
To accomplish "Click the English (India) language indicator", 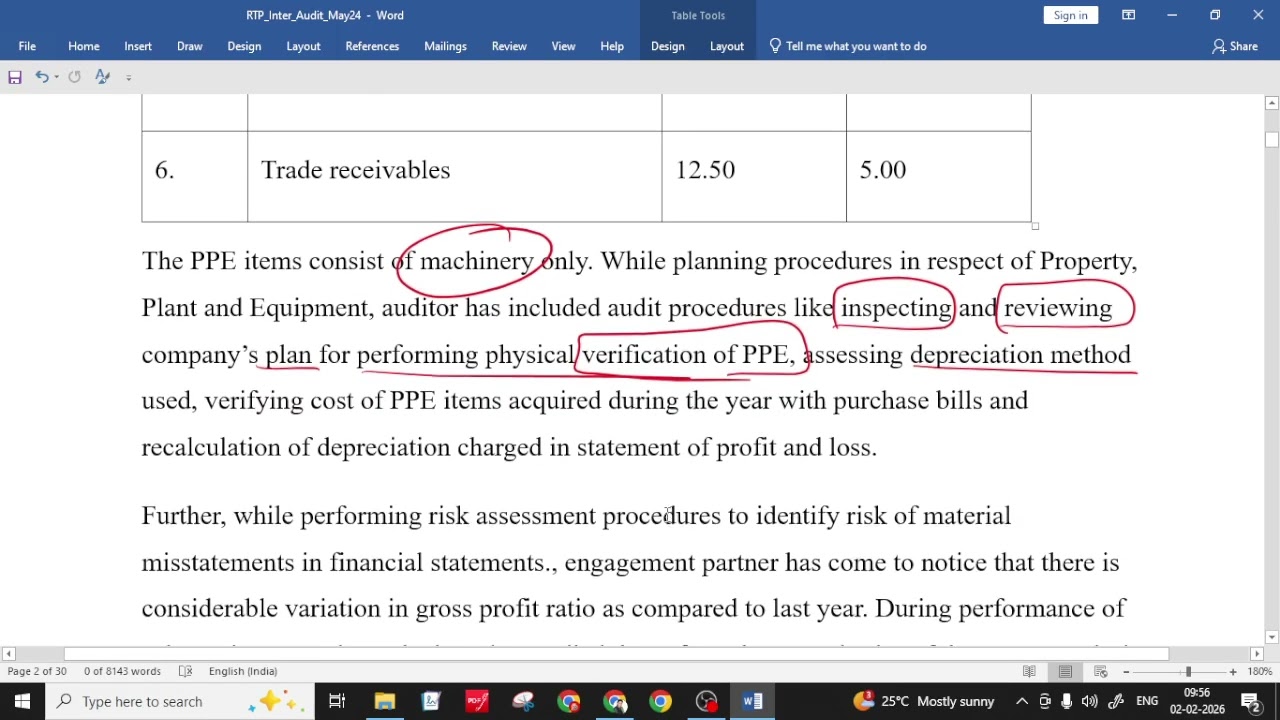I will (x=243, y=671).
